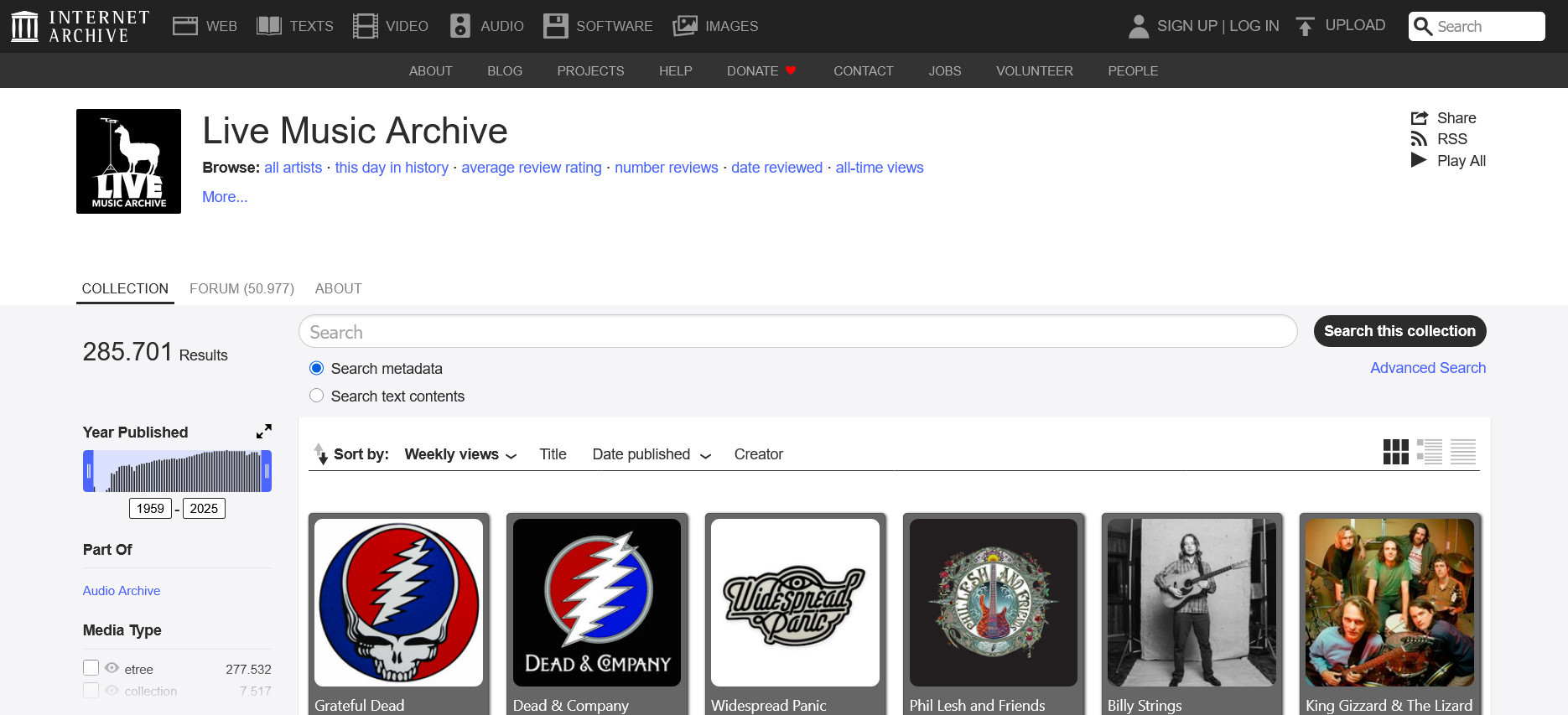Click the RSS feed icon

click(x=1419, y=139)
